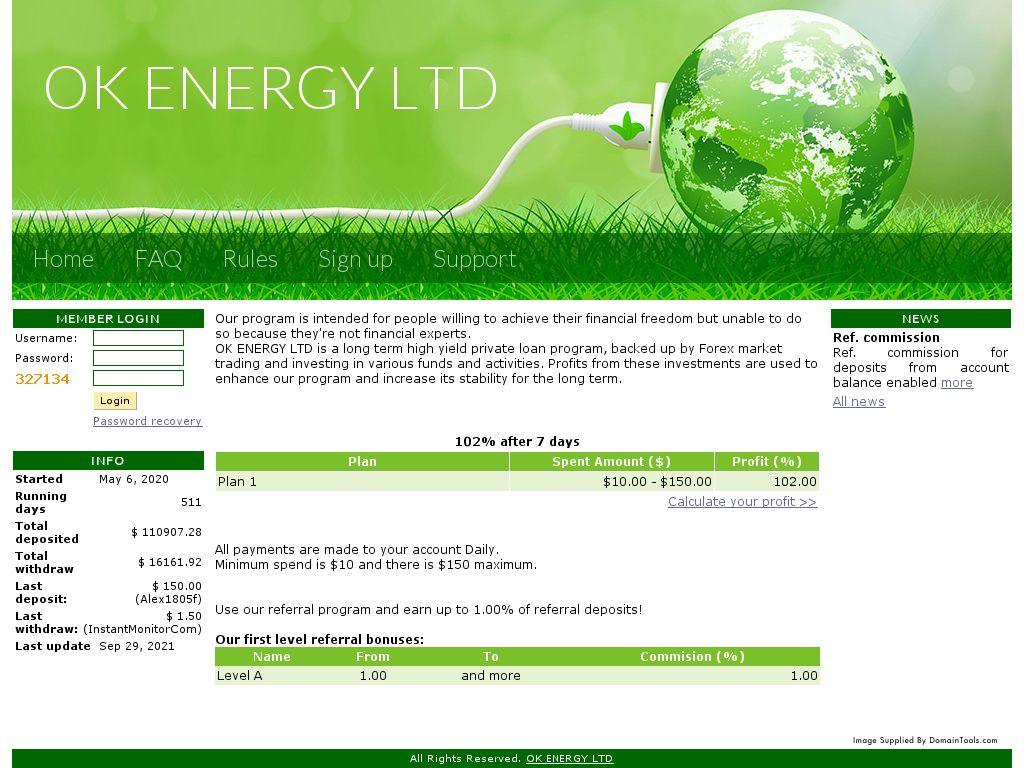Viewport: 1024px width, 768px height.
Task: Select the Plan 1 table row label
Action: 237,482
